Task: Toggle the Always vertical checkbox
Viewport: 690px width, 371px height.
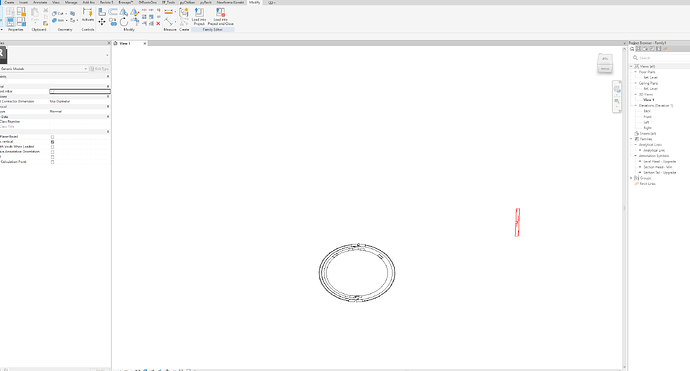Action: pos(52,142)
